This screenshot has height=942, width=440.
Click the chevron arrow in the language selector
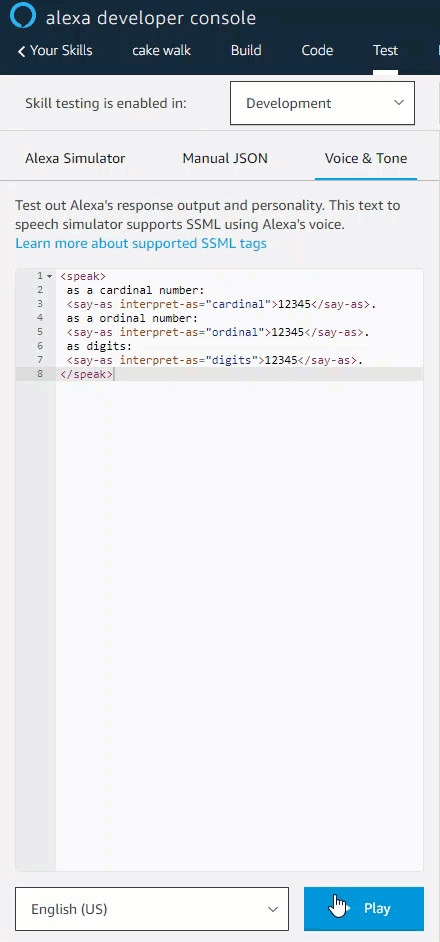273,909
